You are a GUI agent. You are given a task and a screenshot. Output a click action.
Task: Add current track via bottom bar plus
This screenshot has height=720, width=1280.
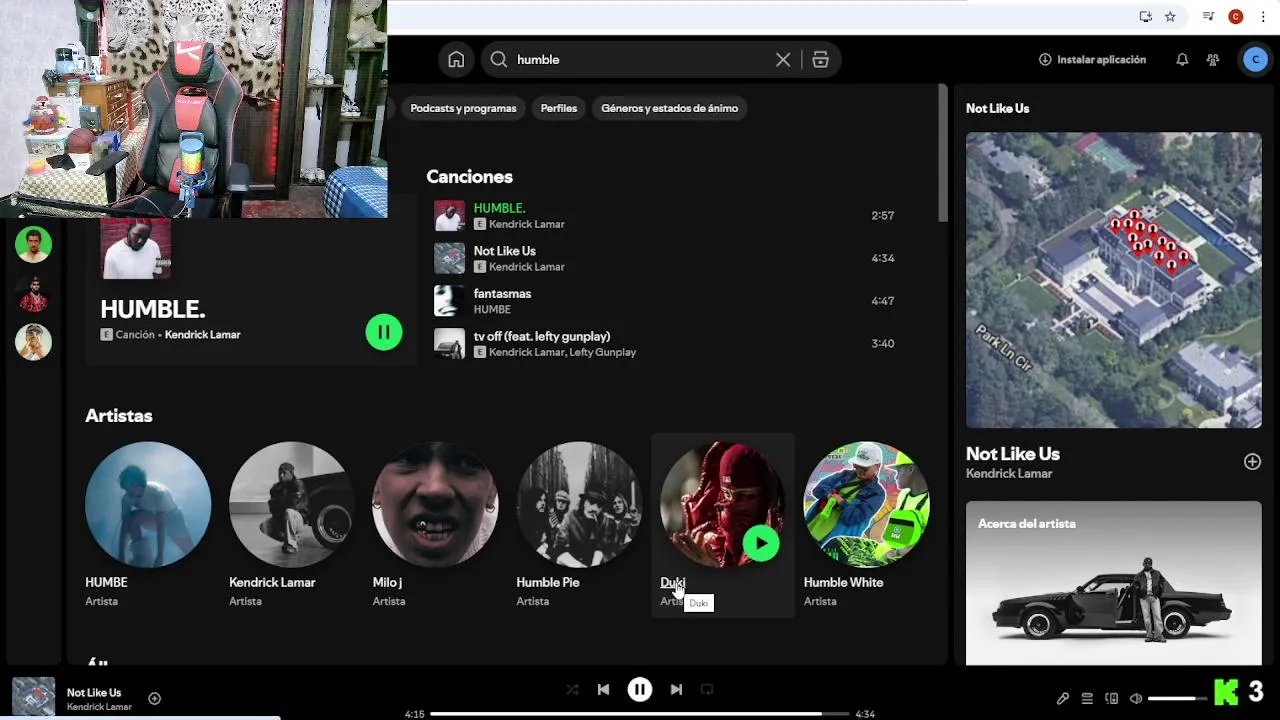pyautogui.click(x=154, y=699)
